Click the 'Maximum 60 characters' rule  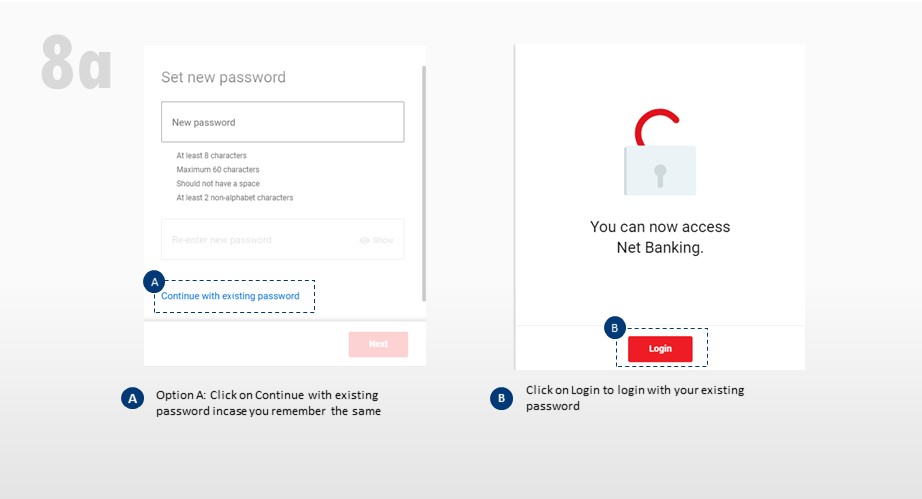click(x=217, y=170)
